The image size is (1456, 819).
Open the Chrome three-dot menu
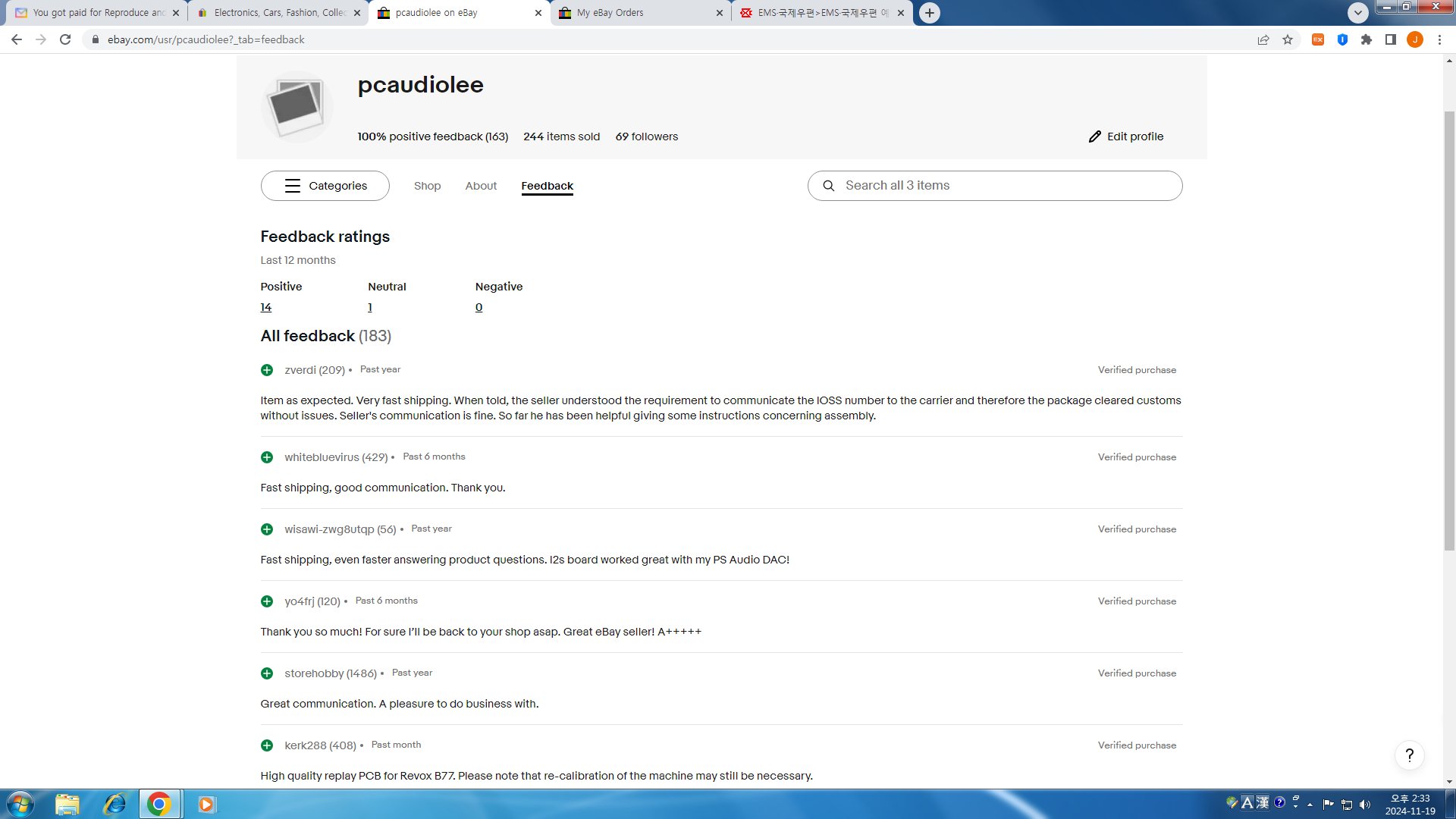1439,39
